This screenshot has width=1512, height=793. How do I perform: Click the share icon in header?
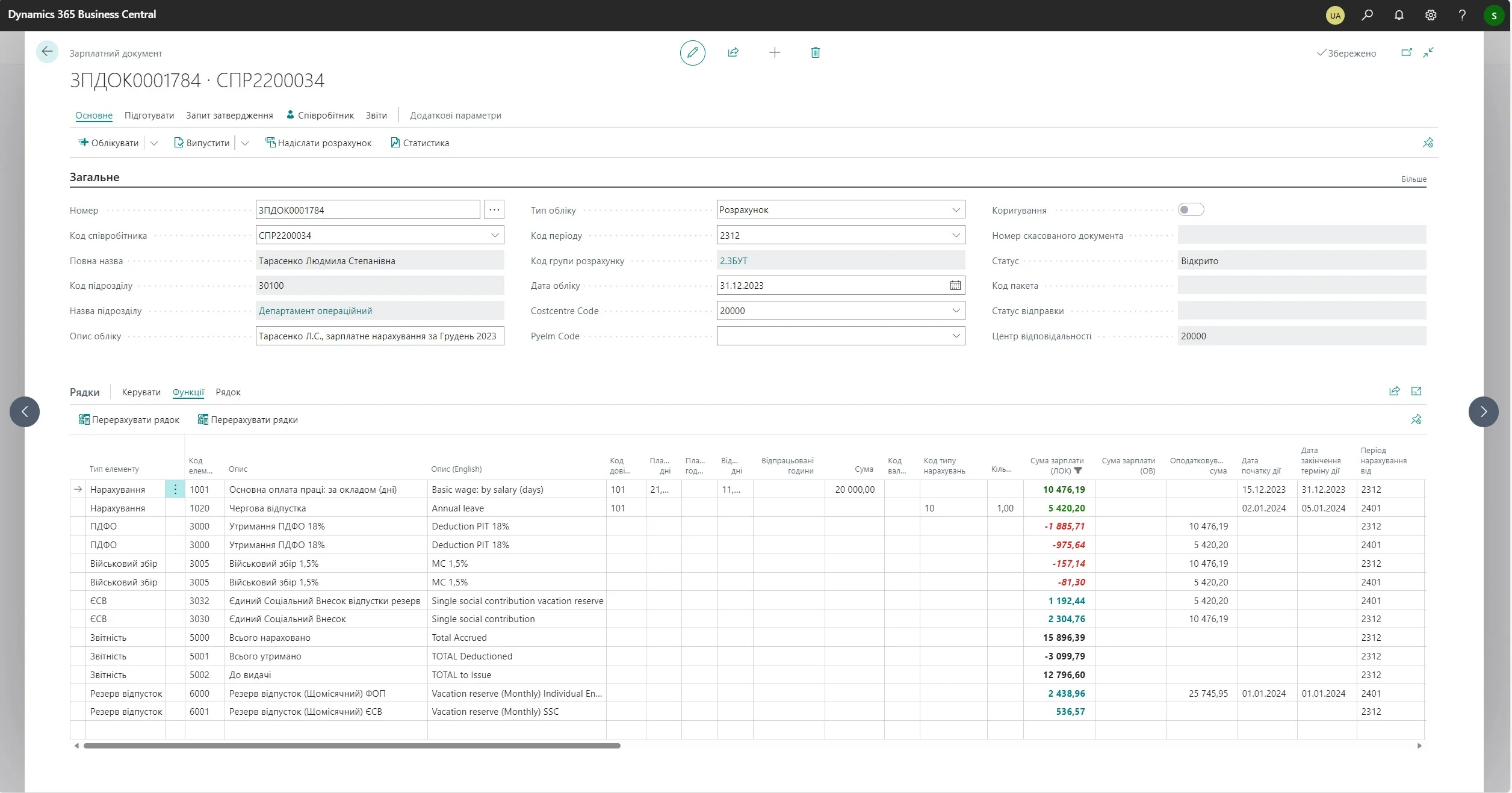click(x=733, y=53)
